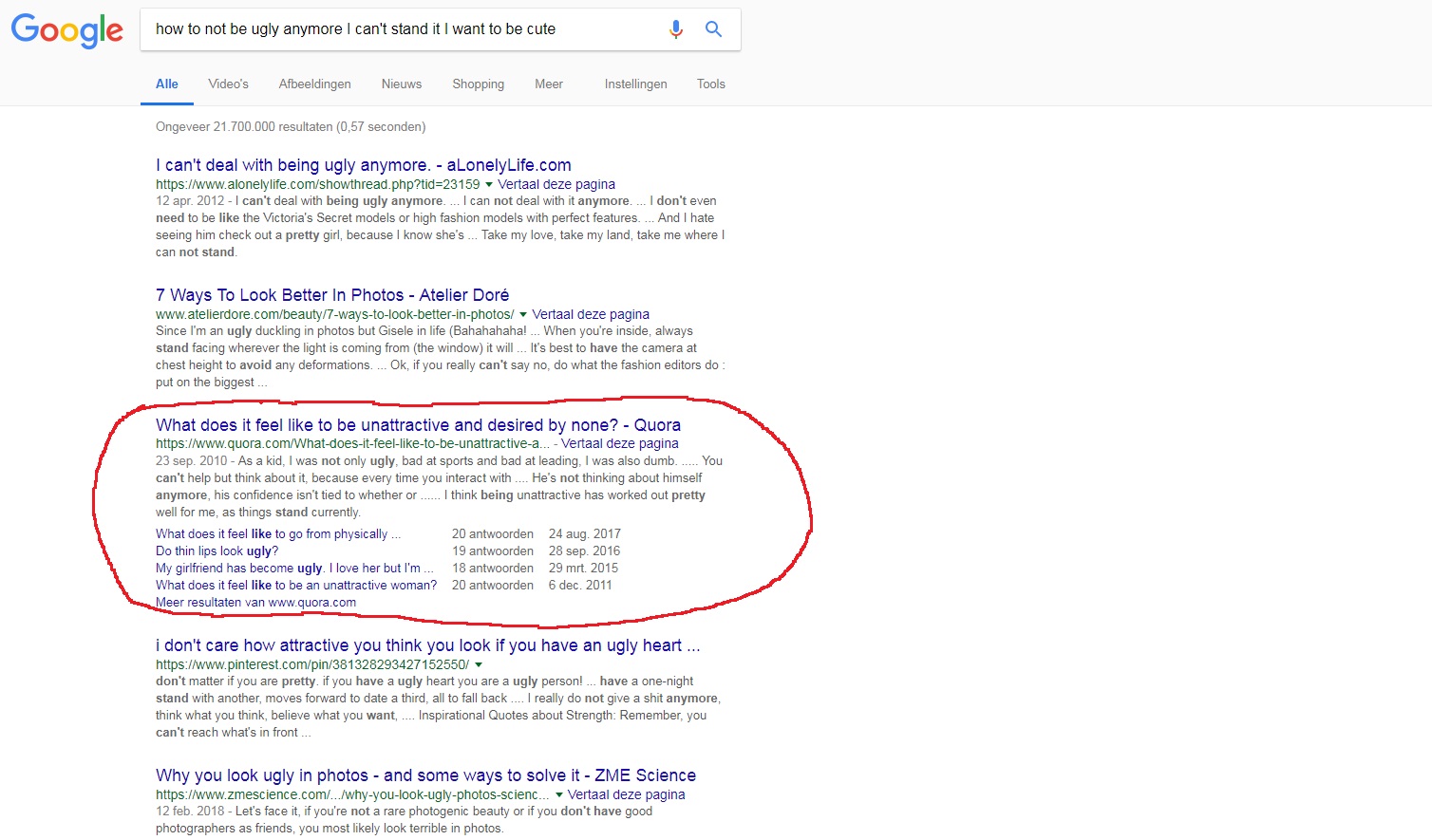This screenshot has height=840, width=1432.
Task: Select the Nieuws tab
Action: click(401, 84)
